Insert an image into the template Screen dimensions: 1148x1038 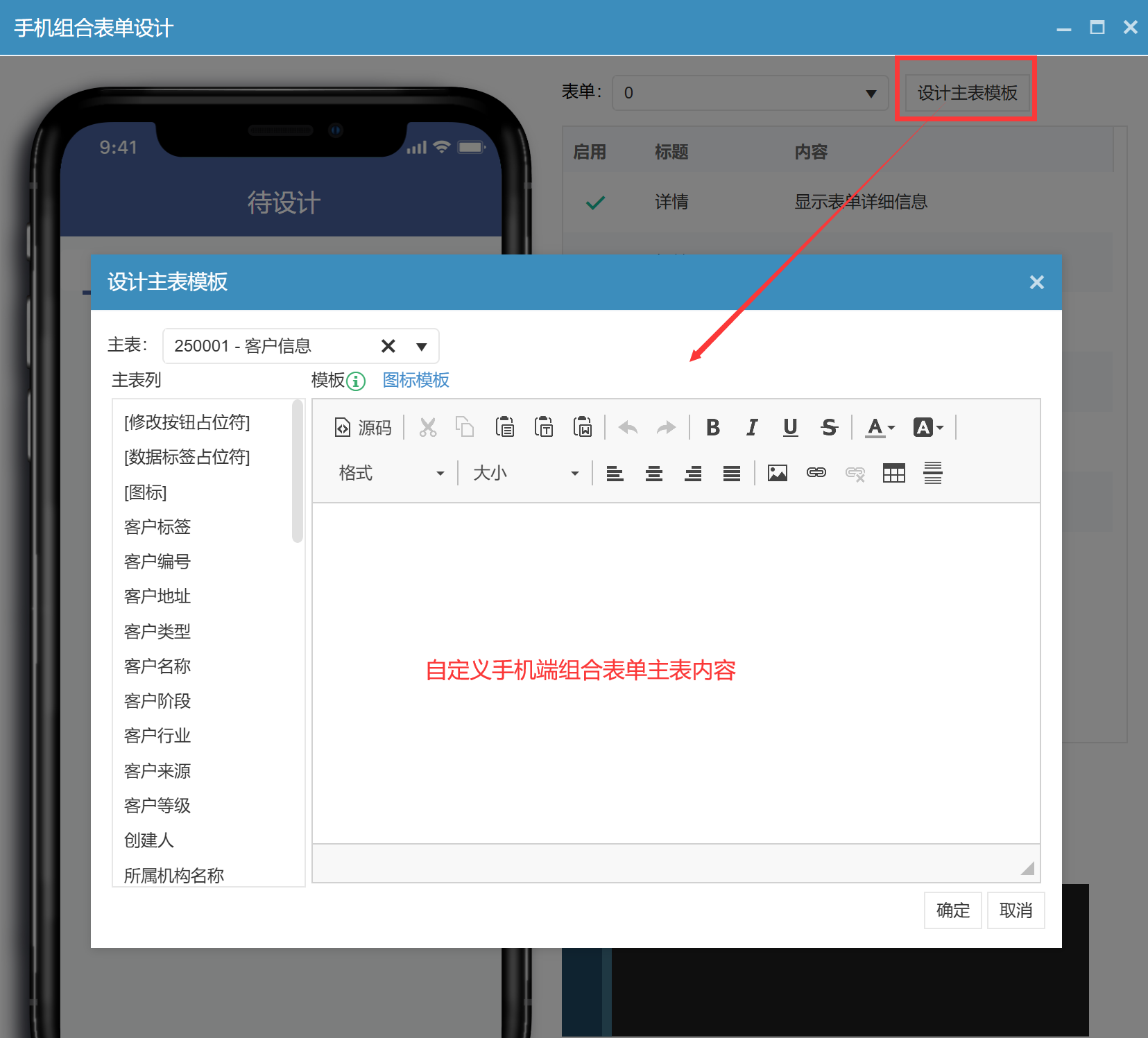pyautogui.click(x=777, y=474)
